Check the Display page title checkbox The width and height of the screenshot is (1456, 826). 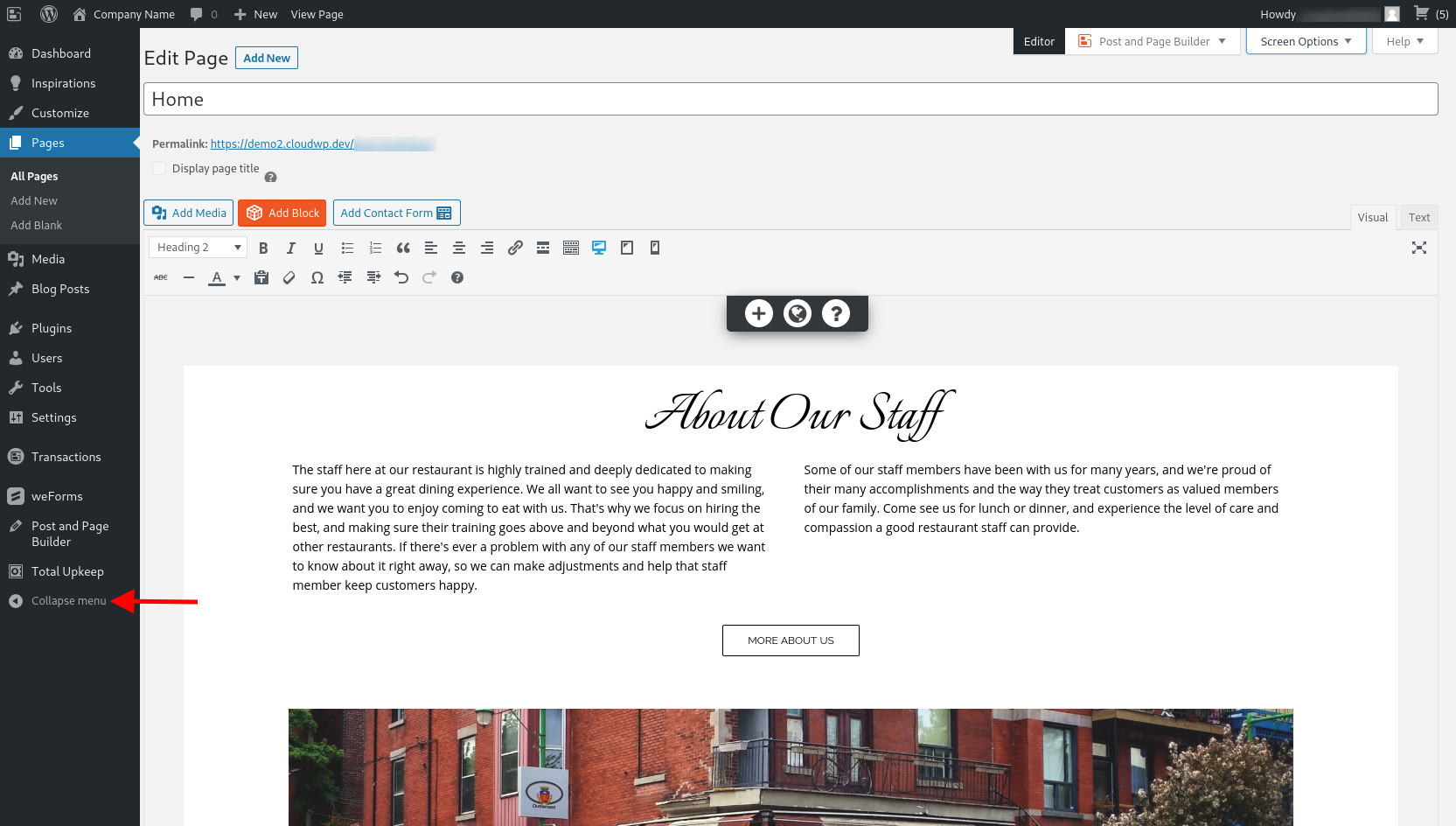click(x=159, y=167)
